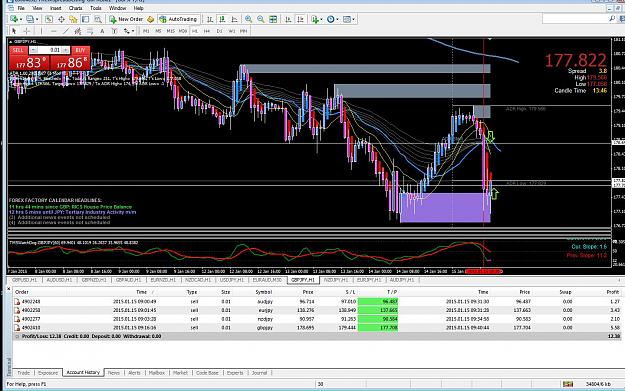Select the Vertical Line drawing tool

point(41,31)
